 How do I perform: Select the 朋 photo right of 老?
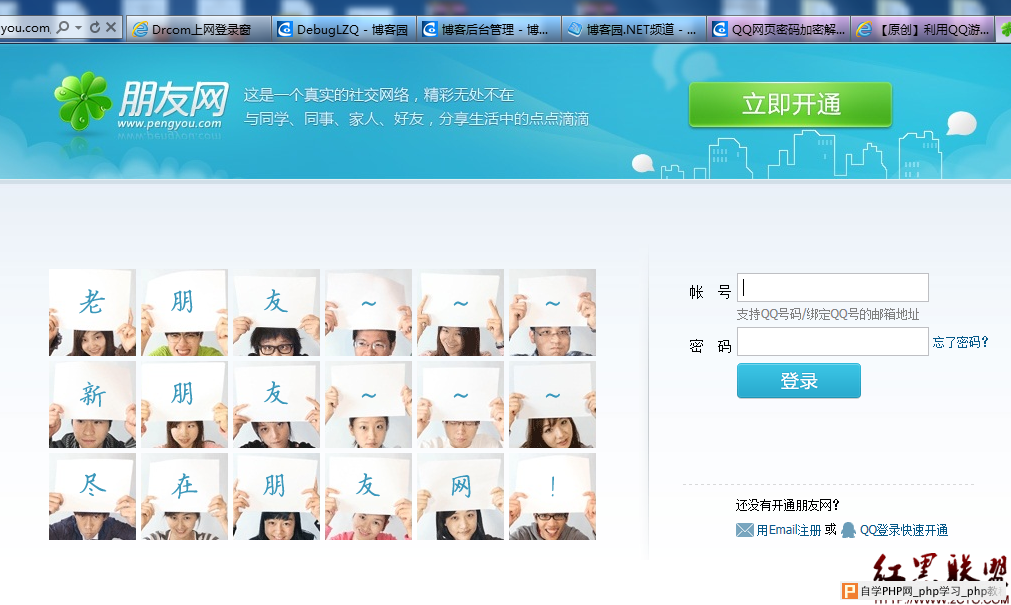(184, 312)
